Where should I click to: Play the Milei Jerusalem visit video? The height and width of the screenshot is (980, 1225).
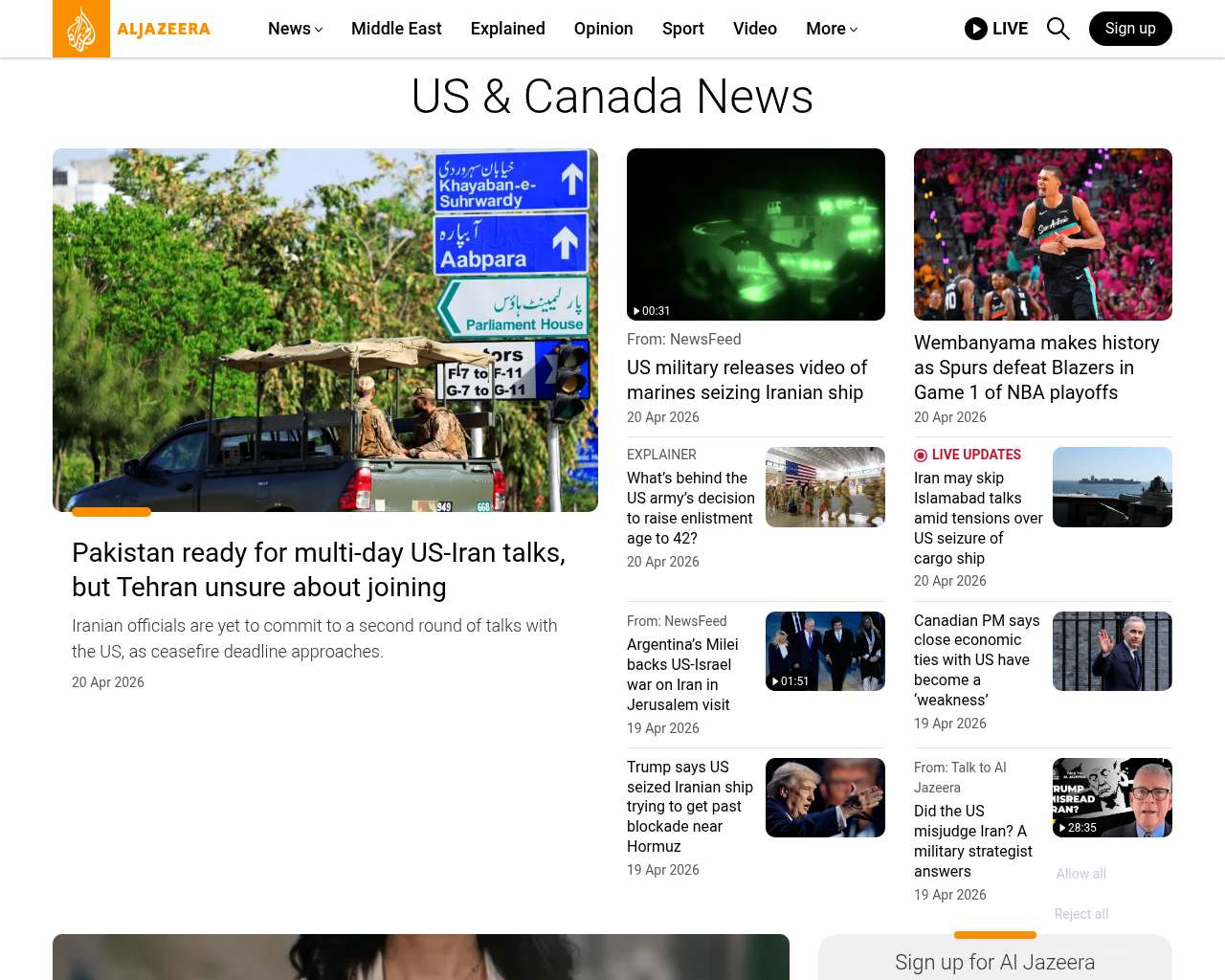click(x=824, y=652)
